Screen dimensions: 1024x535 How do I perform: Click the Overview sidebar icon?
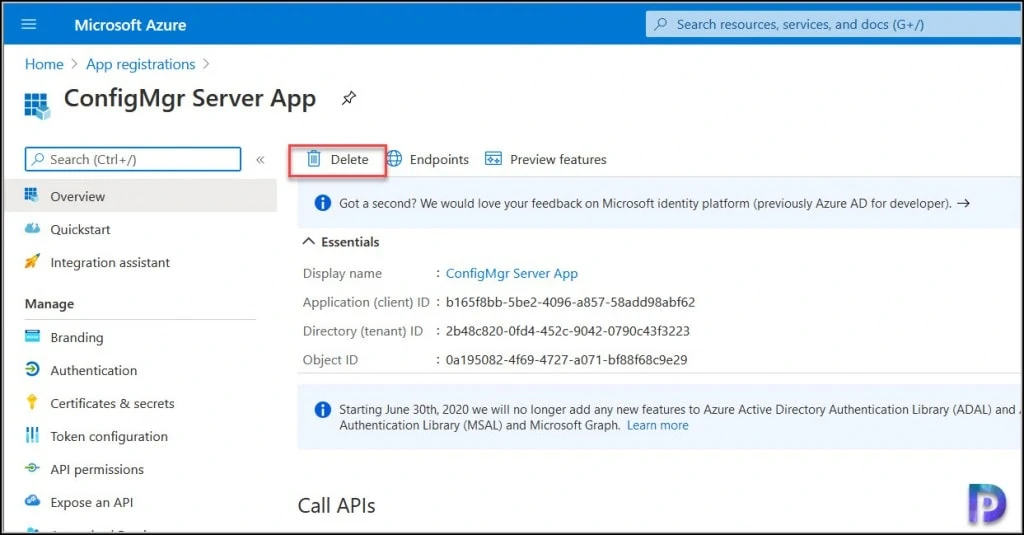[31, 195]
